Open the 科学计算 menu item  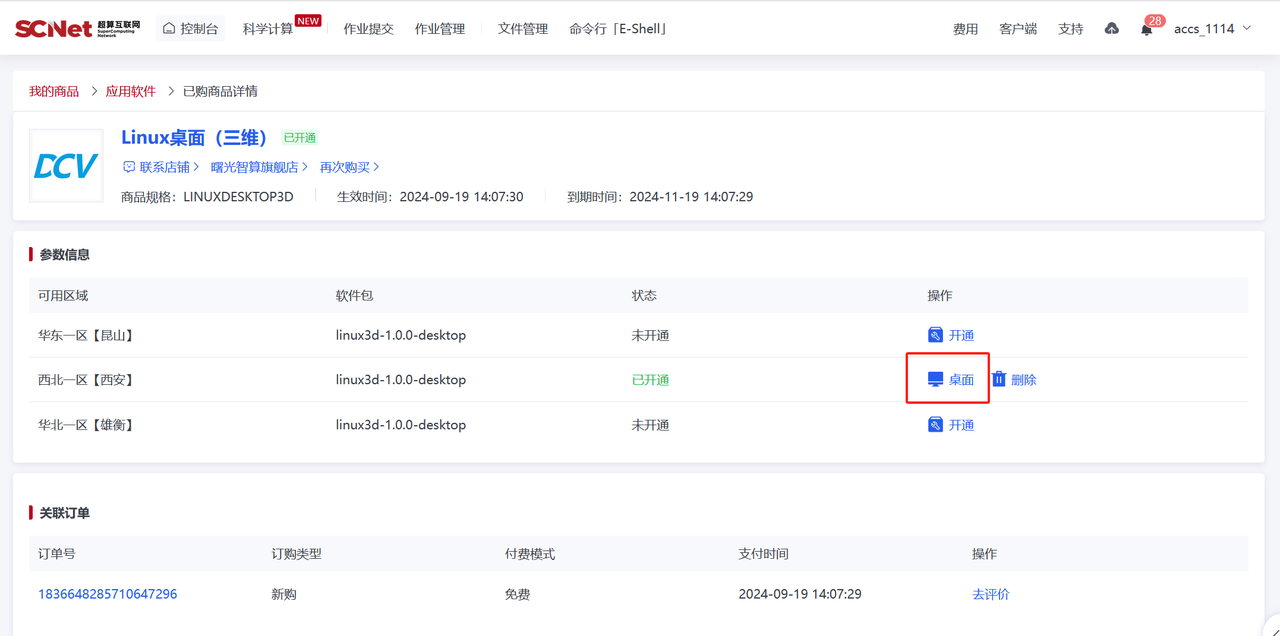point(268,29)
